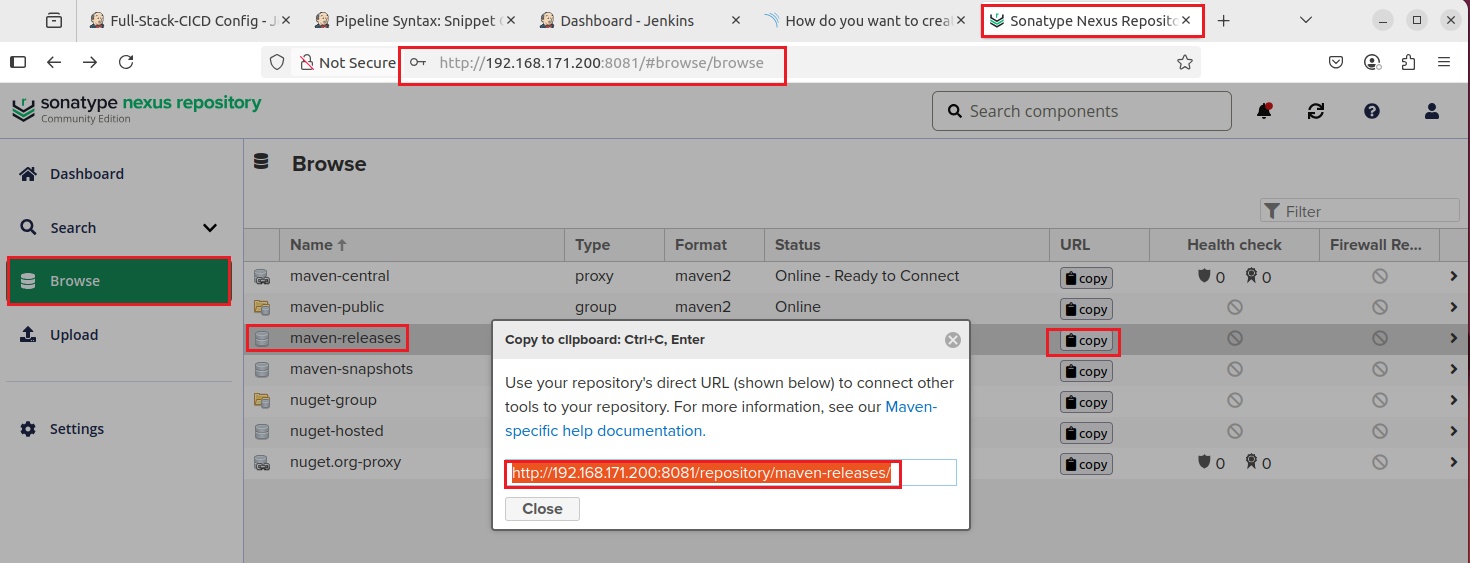Screen dimensions: 1470x563
Task: Click the Firefox View icon
Action: coord(53,20)
